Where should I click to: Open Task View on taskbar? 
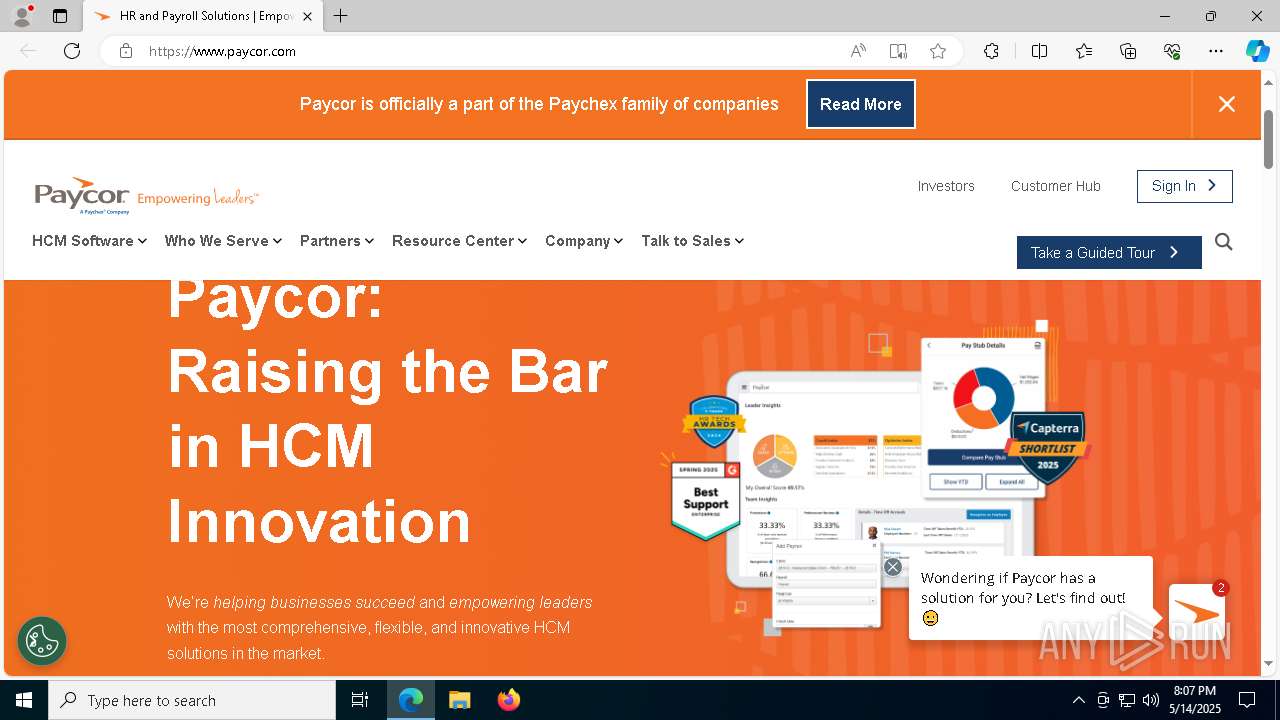(x=360, y=700)
